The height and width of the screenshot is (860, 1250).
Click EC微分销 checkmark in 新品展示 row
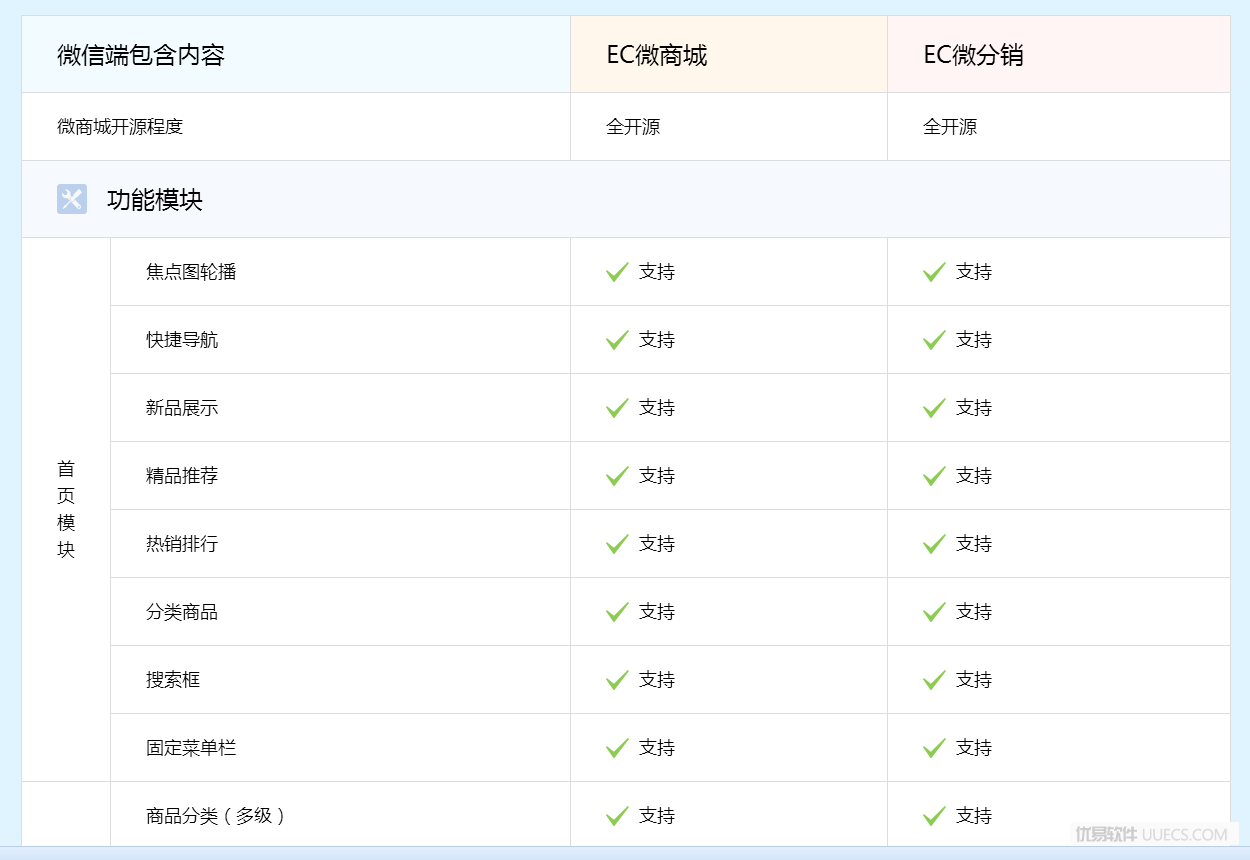pos(934,408)
